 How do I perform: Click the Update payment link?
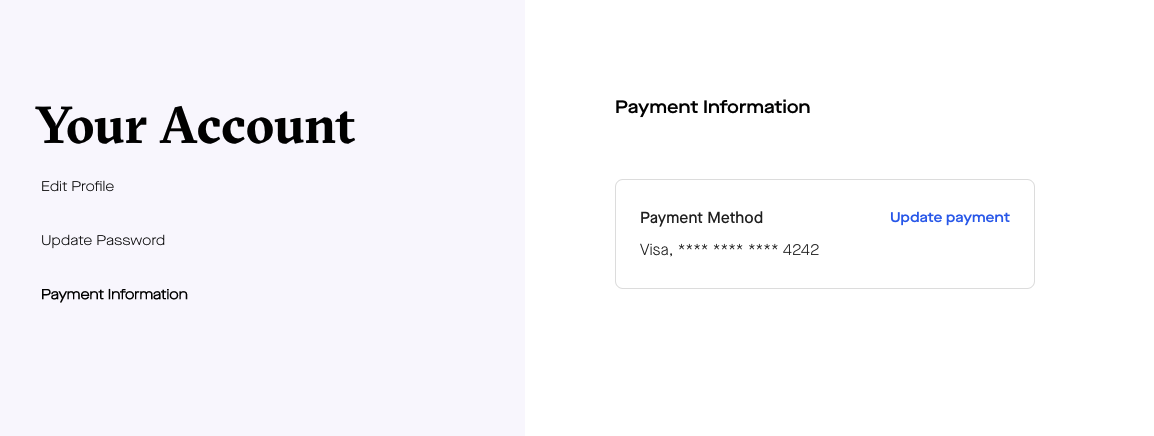pyautogui.click(x=949, y=217)
